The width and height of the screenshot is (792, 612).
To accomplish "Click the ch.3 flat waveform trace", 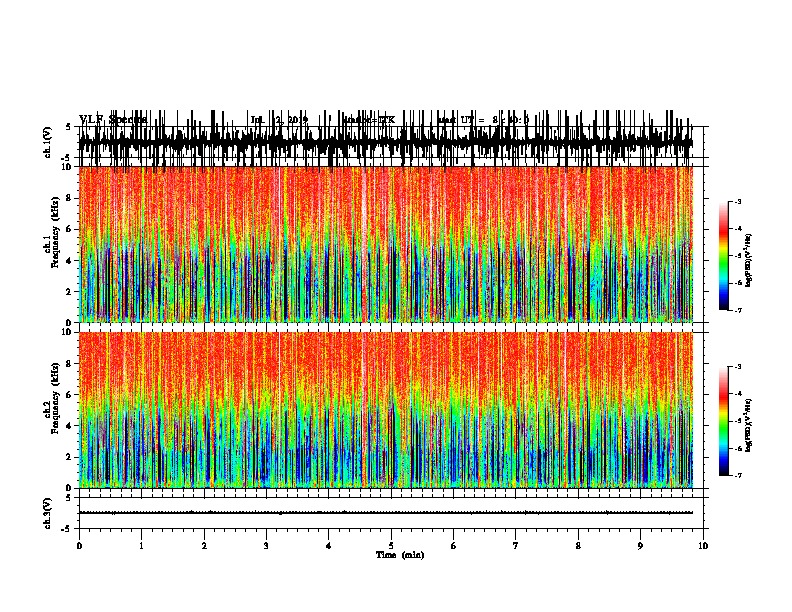I will point(386,513).
